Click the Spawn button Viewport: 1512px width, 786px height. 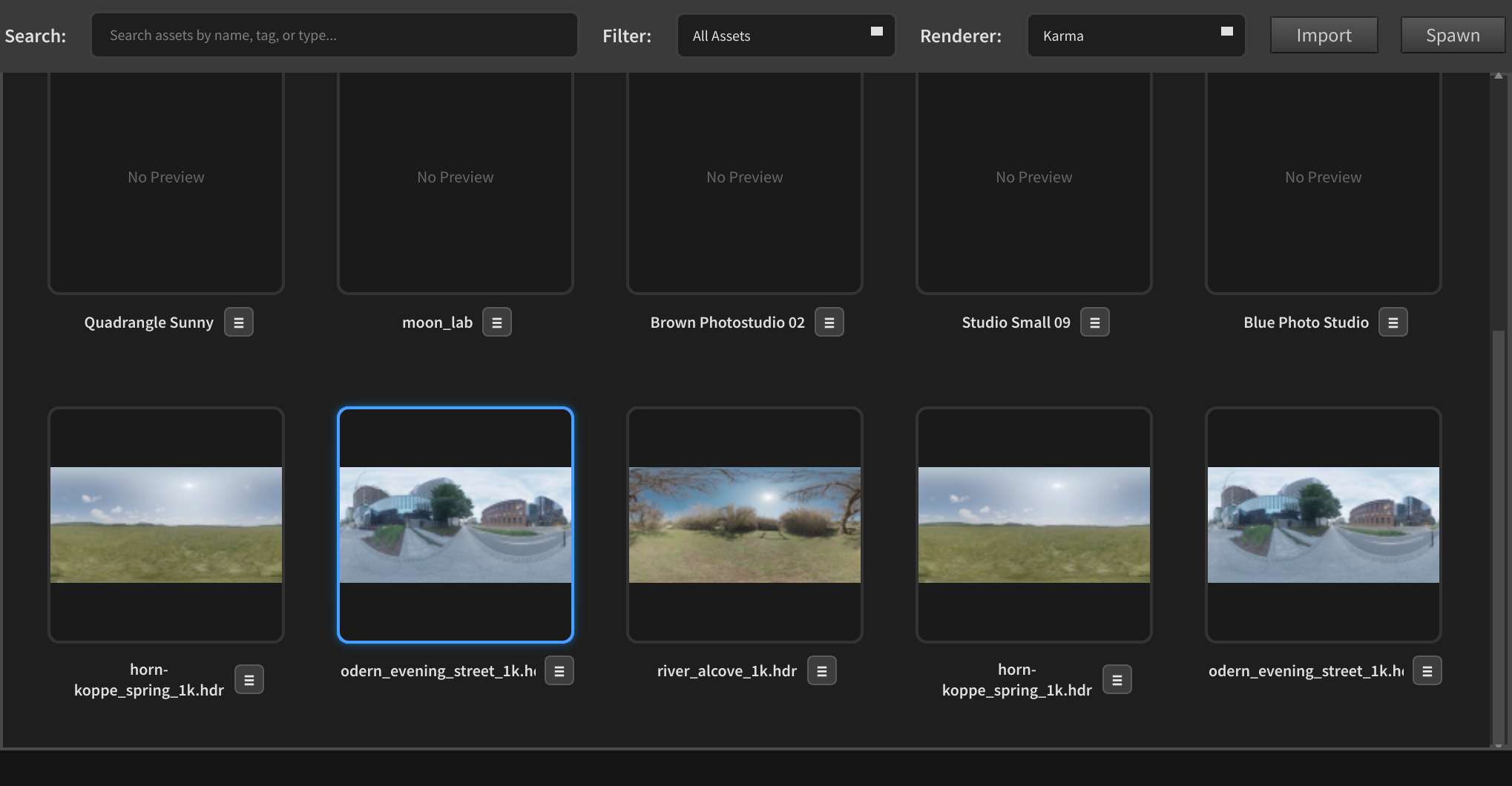(1452, 34)
